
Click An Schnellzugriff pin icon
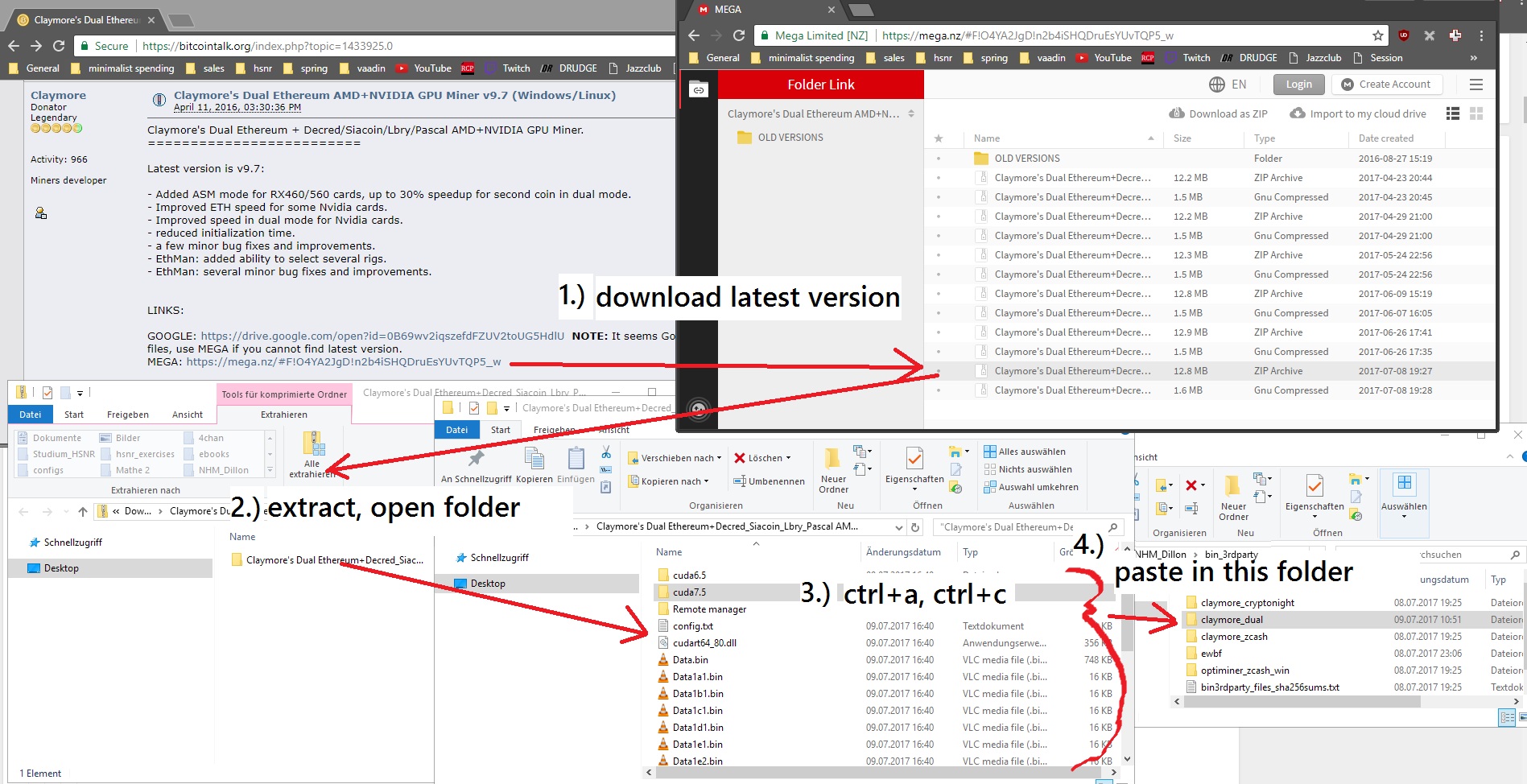(x=477, y=464)
